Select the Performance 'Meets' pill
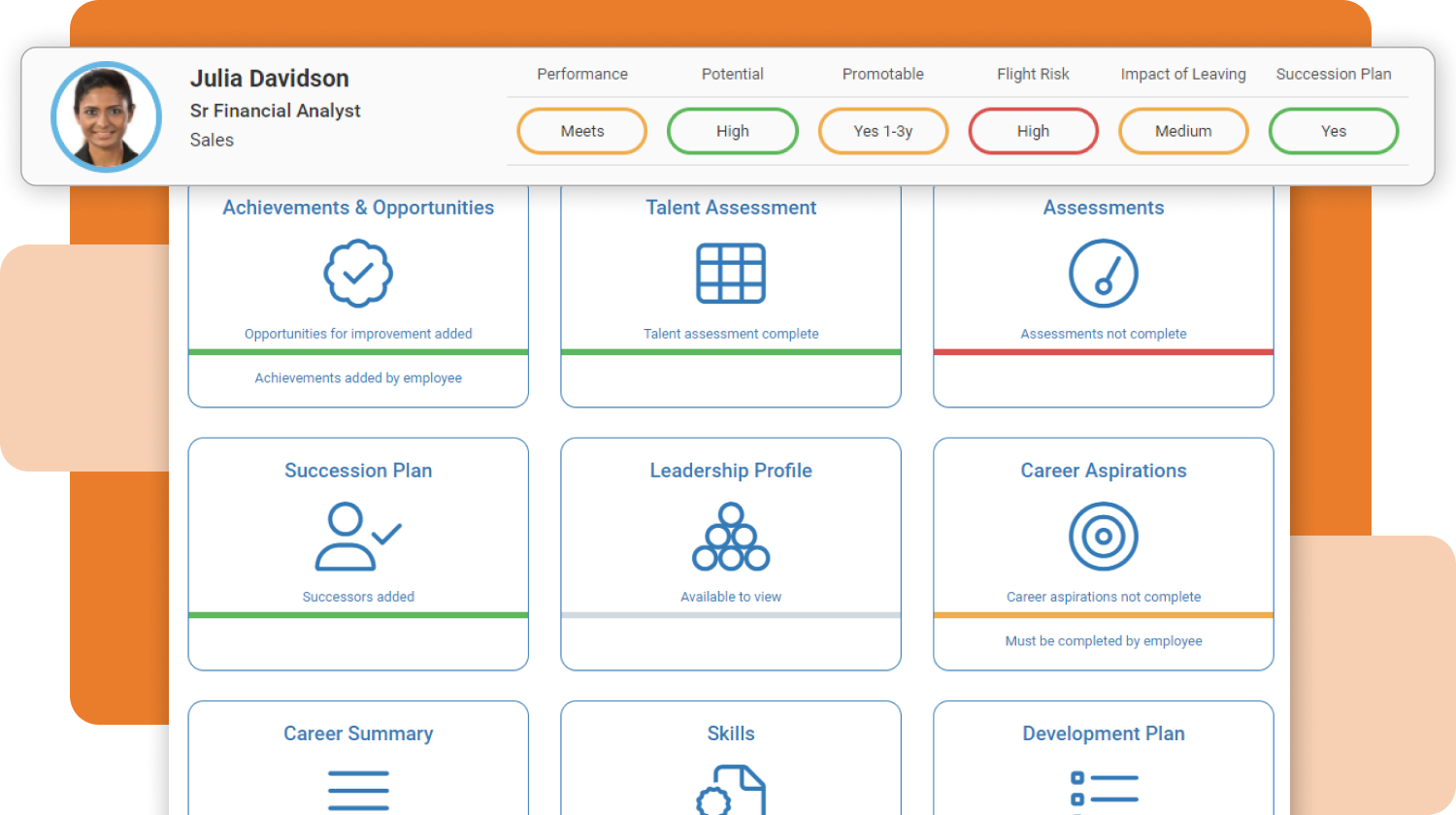 pyautogui.click(x=582, y=131)
